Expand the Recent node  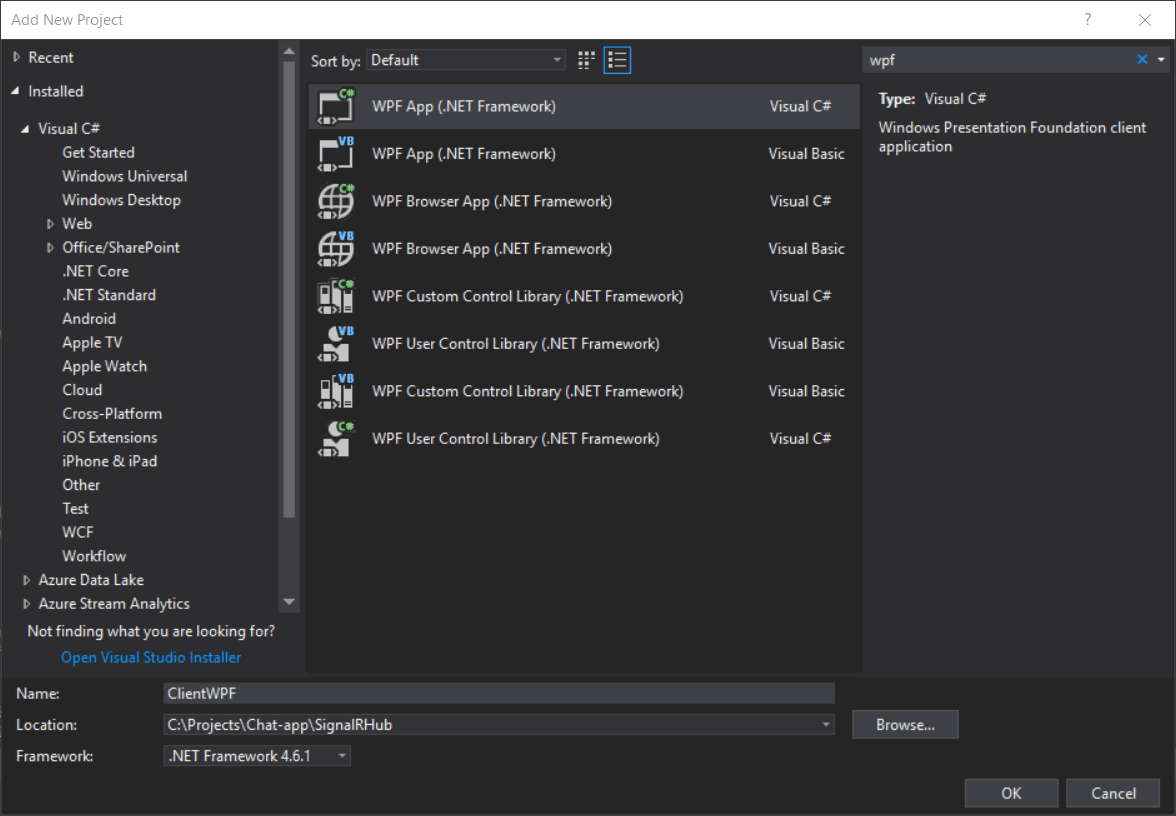pyautogui.click(x=16, y=57)
